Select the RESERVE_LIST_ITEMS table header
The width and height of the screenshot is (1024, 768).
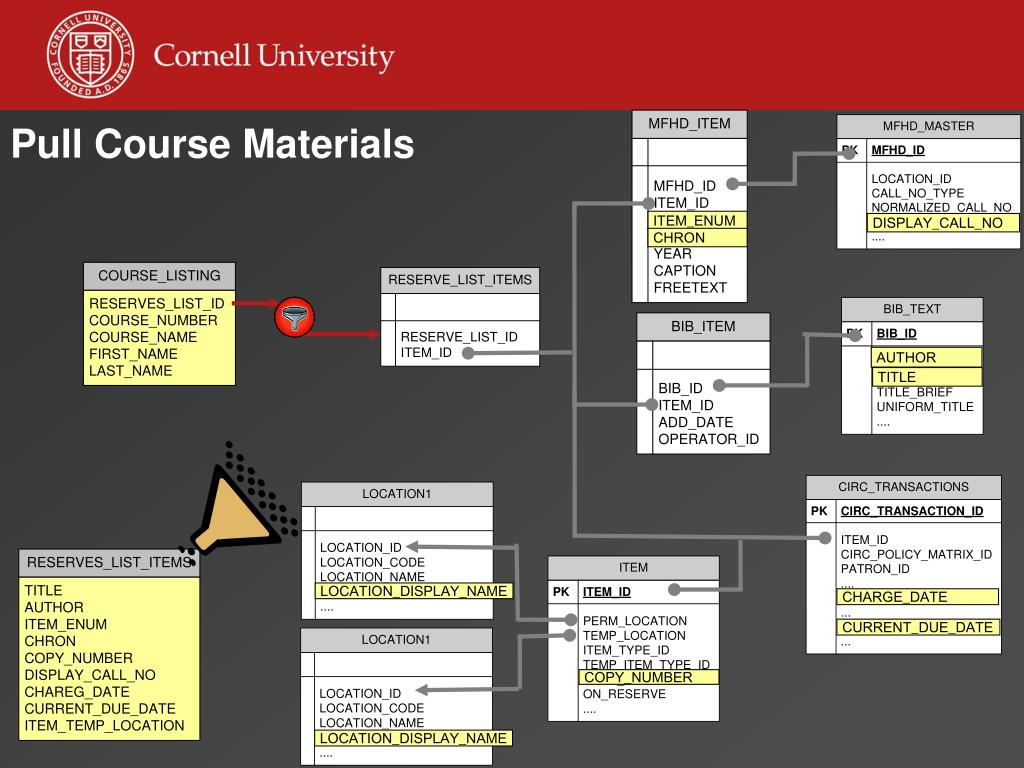click(460, 280)
